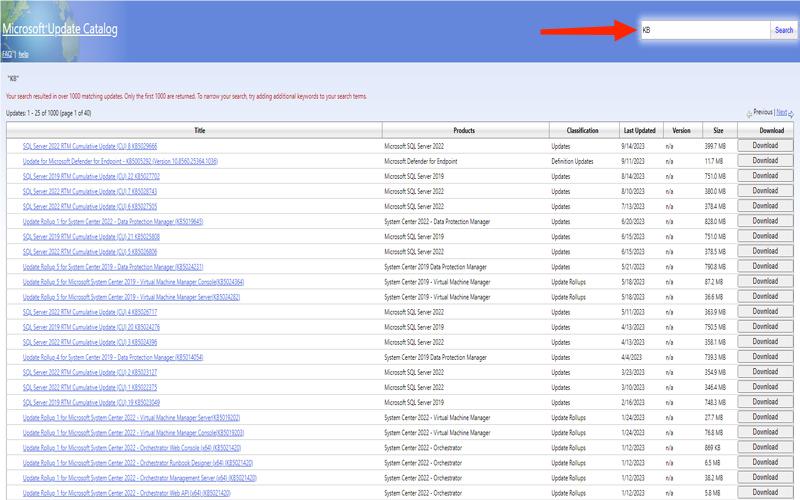Download SQL Server 2019 CU 19 update
The image size is (800, 500).
click(765, 402)
